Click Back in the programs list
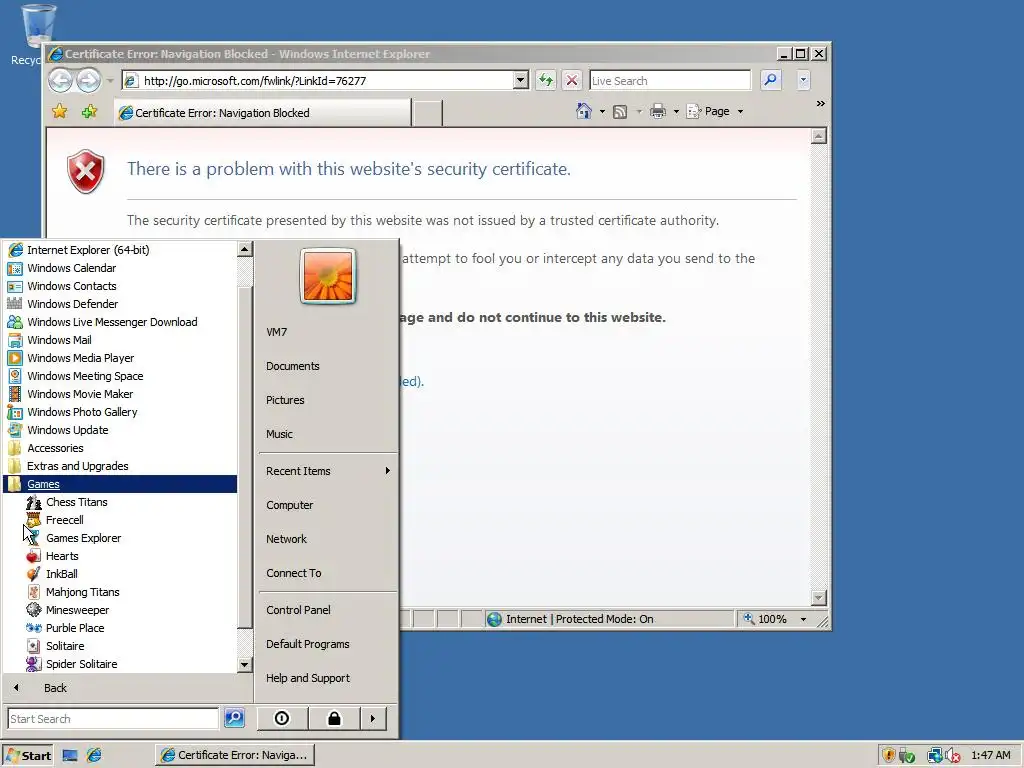The image size is (1024, 768). [55, 688]
